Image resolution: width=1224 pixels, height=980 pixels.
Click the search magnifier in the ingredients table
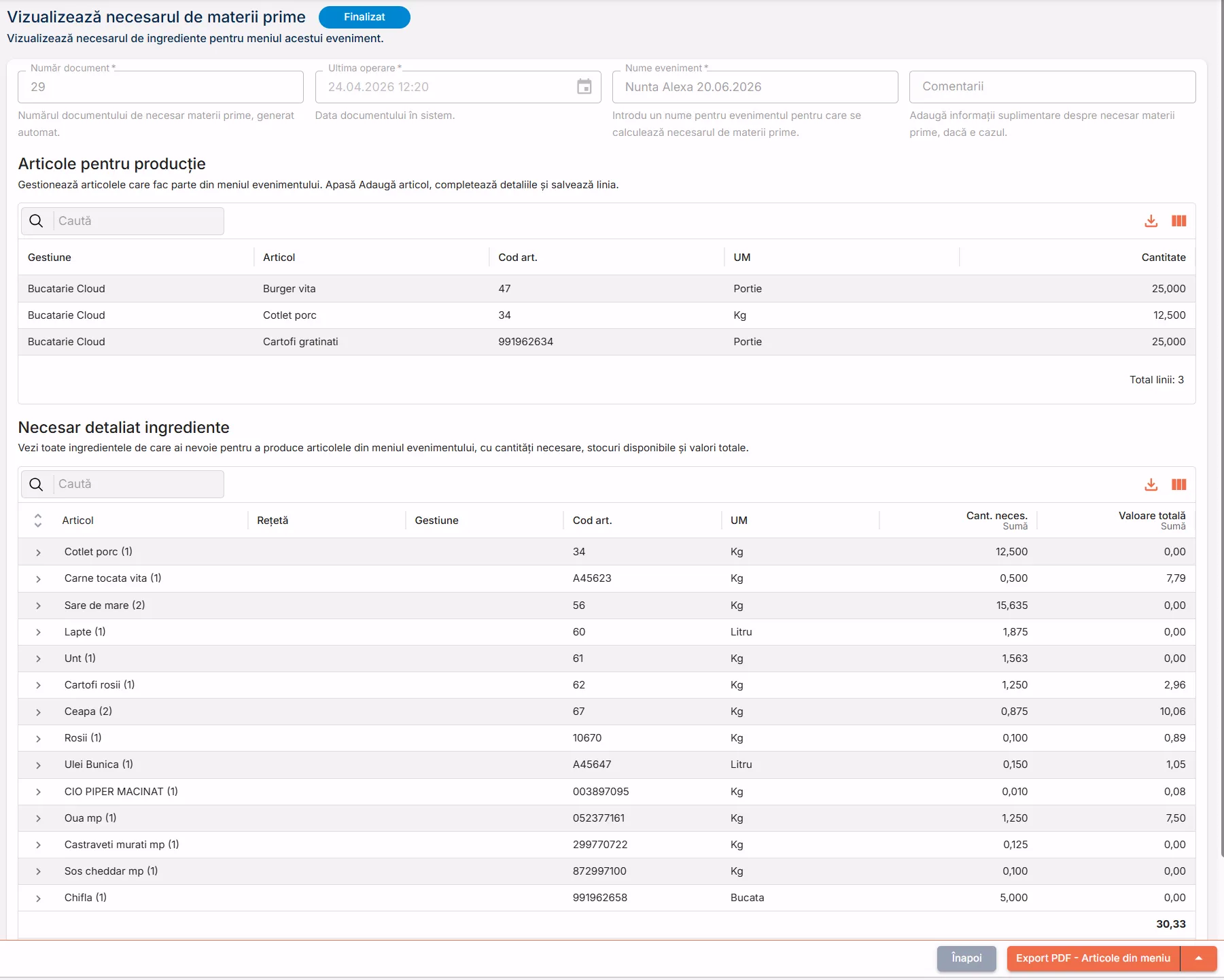[x=37, y=484]
